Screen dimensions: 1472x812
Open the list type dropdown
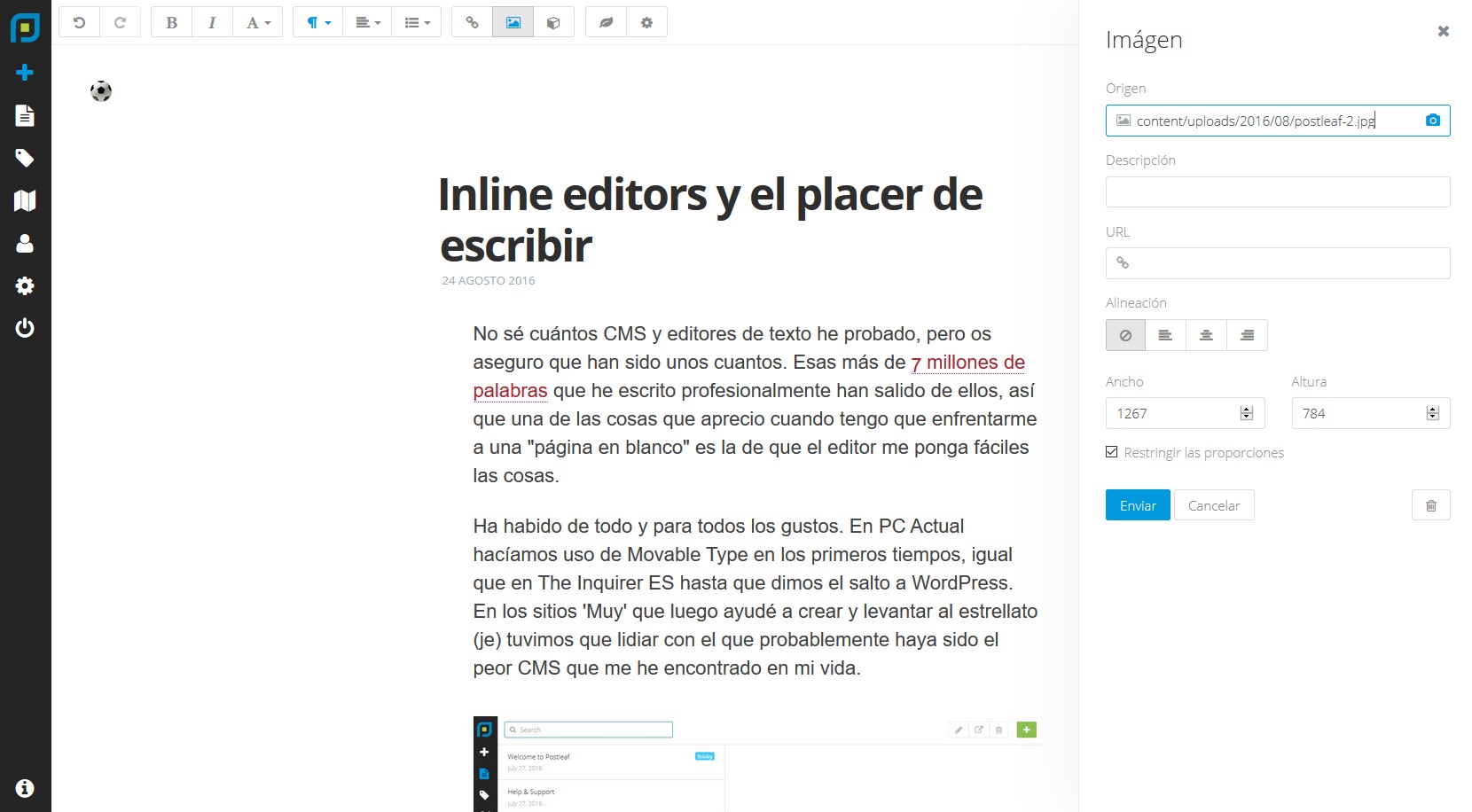(417, 22)
